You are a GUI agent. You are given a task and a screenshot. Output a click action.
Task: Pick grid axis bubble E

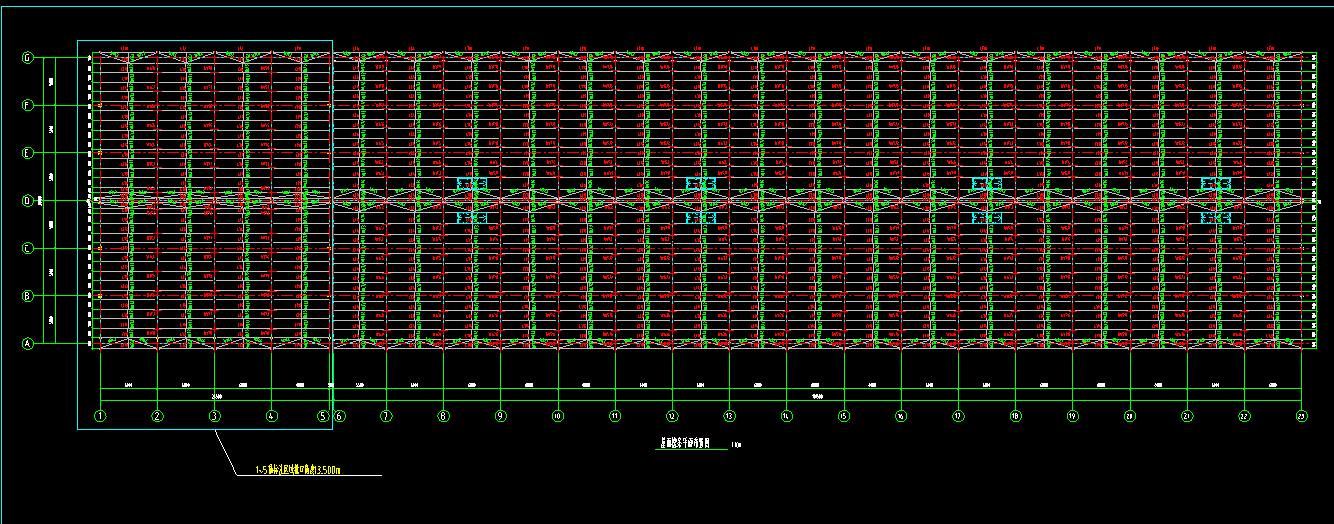click(x=28, y=153)
